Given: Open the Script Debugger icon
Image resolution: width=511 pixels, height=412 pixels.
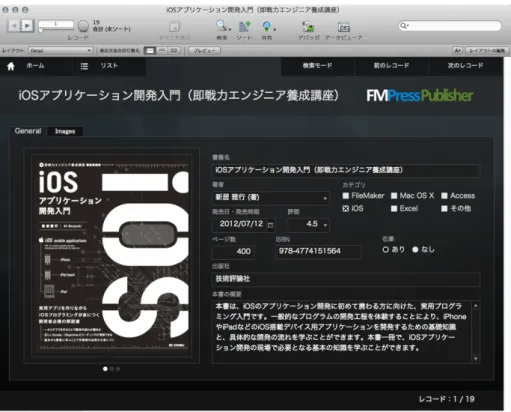Looking at the screenshot, I should (x=308, y=26).
